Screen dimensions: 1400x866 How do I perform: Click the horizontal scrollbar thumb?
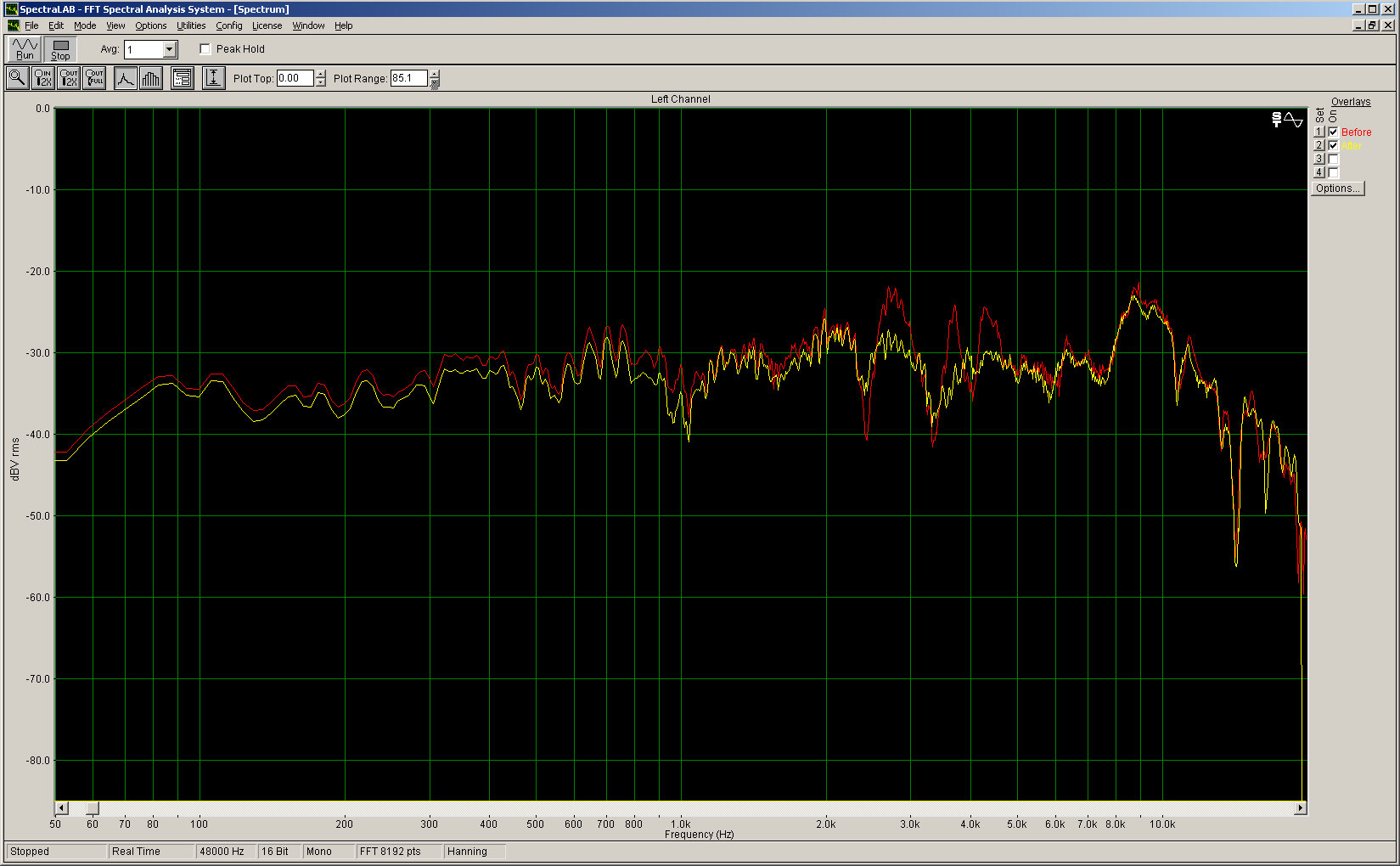click(93, 807)
